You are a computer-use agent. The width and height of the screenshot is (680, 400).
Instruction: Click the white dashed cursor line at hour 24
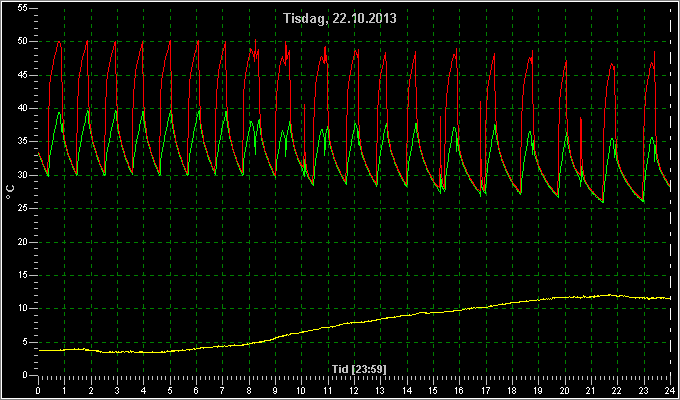click(x=670, y=191)
